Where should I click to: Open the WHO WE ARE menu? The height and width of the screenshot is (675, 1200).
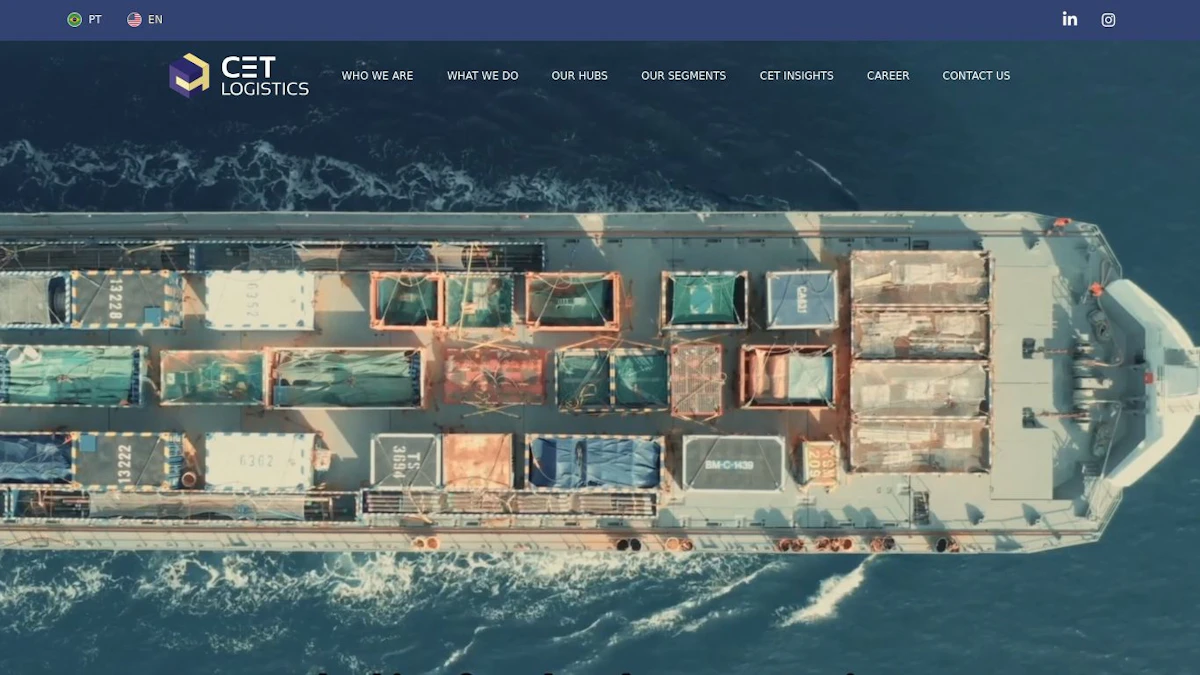pyautogui.click(x=377, y=76)
